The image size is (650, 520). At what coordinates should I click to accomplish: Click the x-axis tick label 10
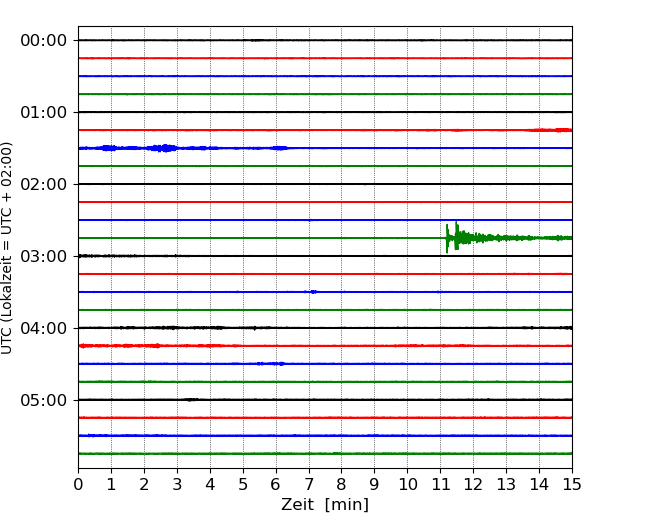407,484
